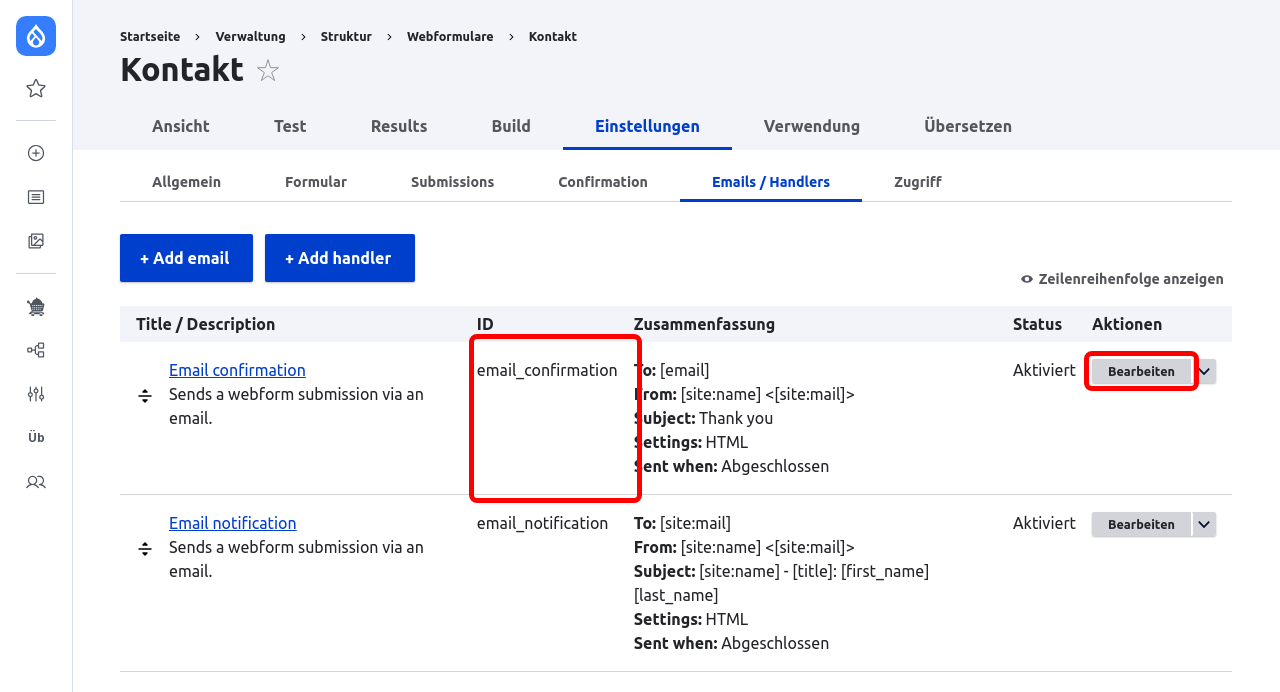Click the ID column header
Screen dimensions: 1280x692
pyautogui.click(x=485, y=324)
